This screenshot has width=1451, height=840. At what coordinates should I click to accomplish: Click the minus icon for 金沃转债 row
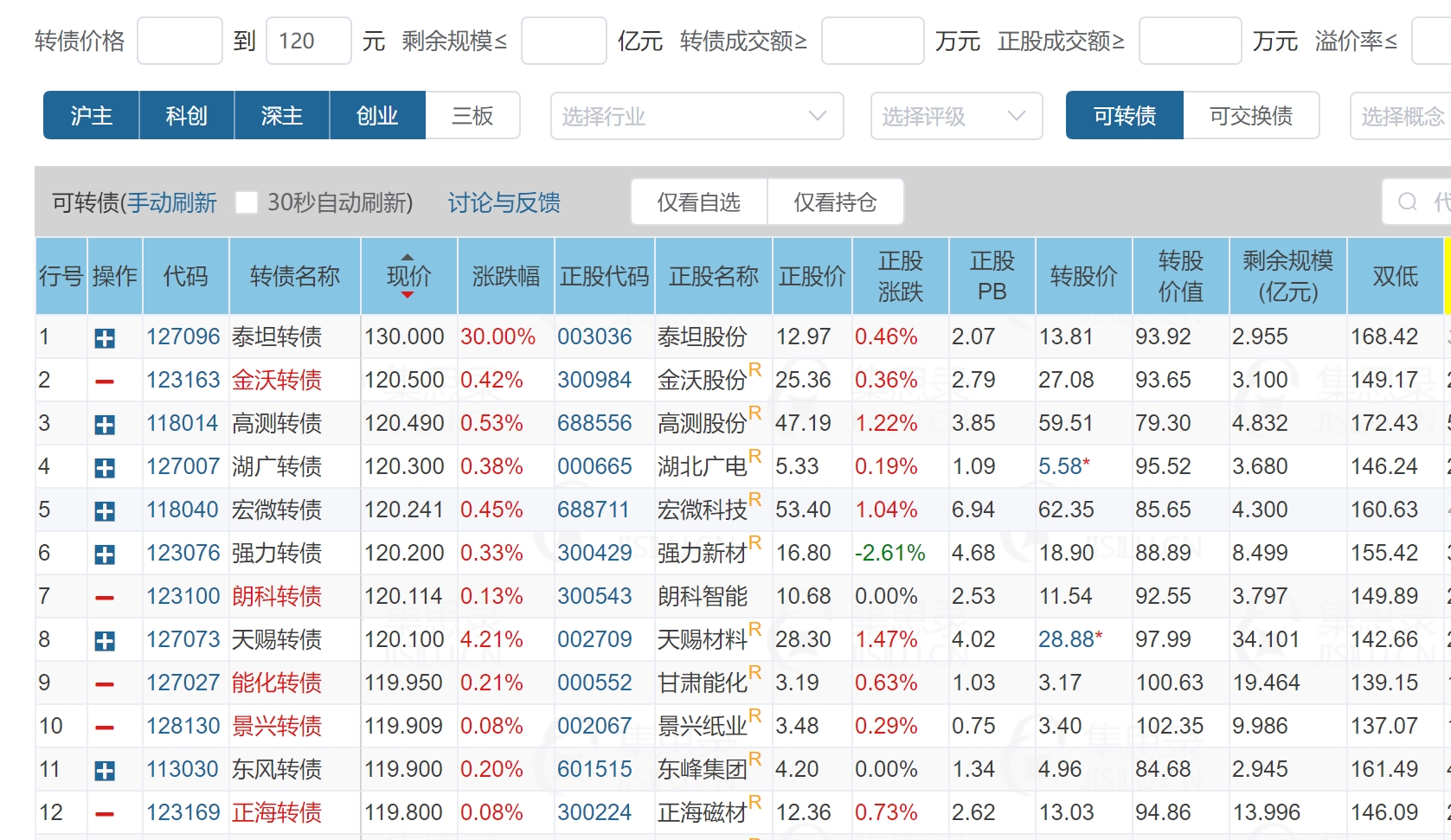(x=105, y=382)
